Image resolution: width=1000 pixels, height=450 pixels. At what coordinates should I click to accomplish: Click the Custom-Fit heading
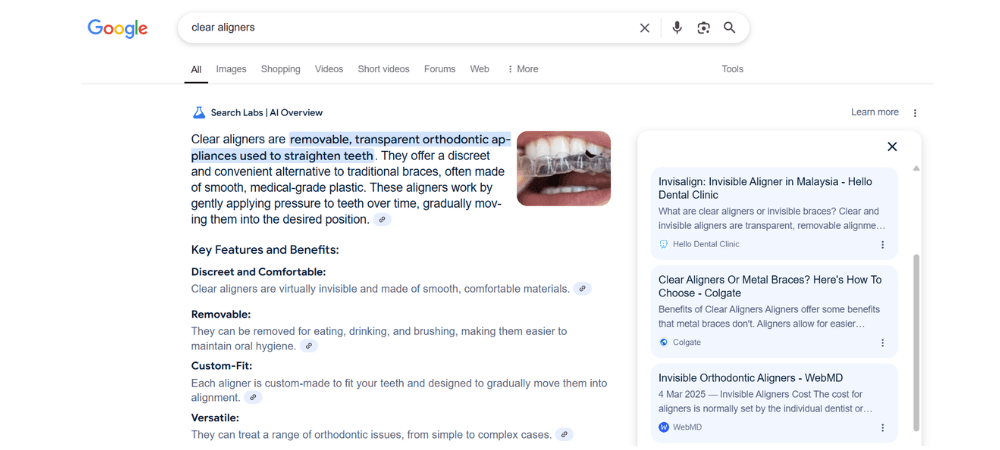tap(221, 366)
